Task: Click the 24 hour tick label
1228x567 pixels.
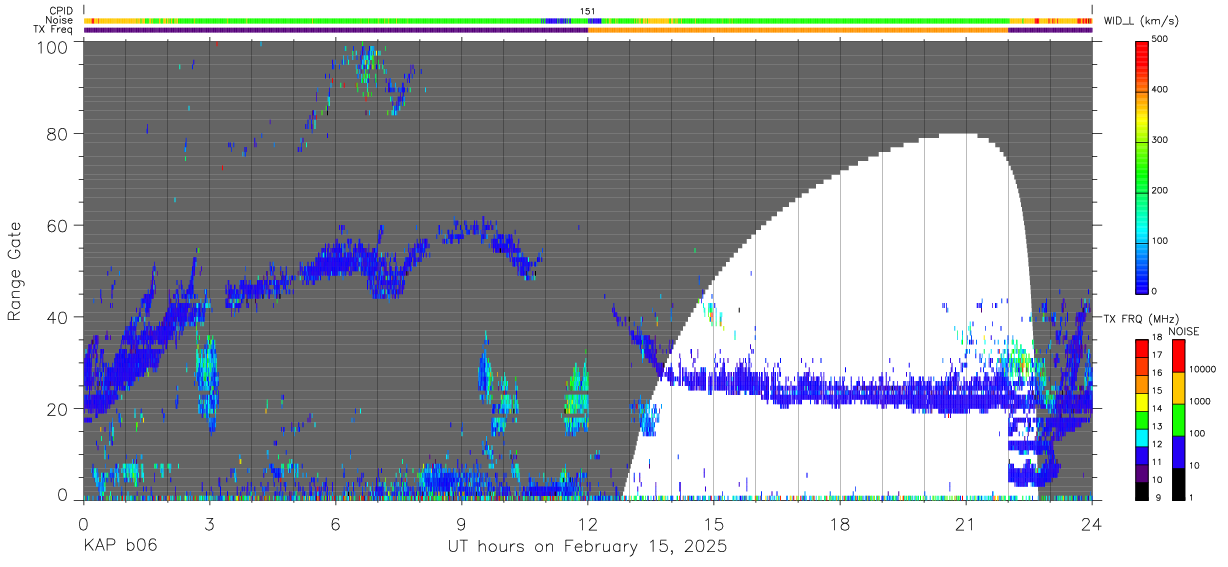Action: click(1092, 523)
